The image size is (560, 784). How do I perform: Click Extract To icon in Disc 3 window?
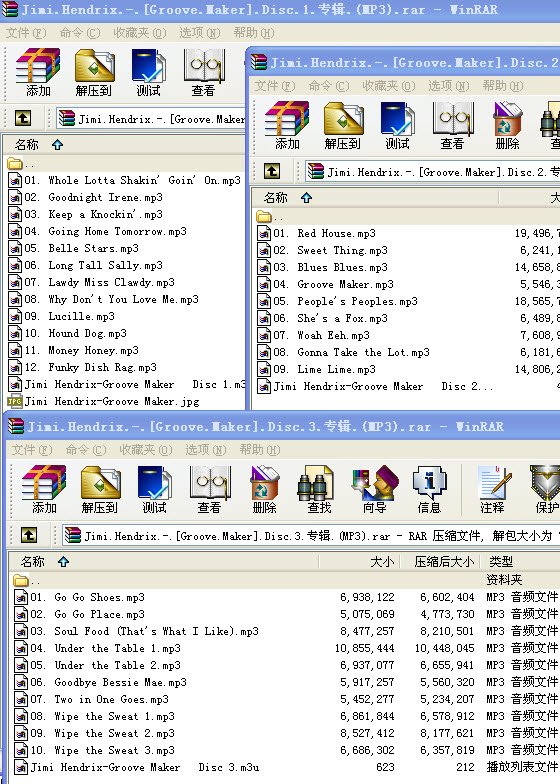pyautogui.click(x=100, y=490)
